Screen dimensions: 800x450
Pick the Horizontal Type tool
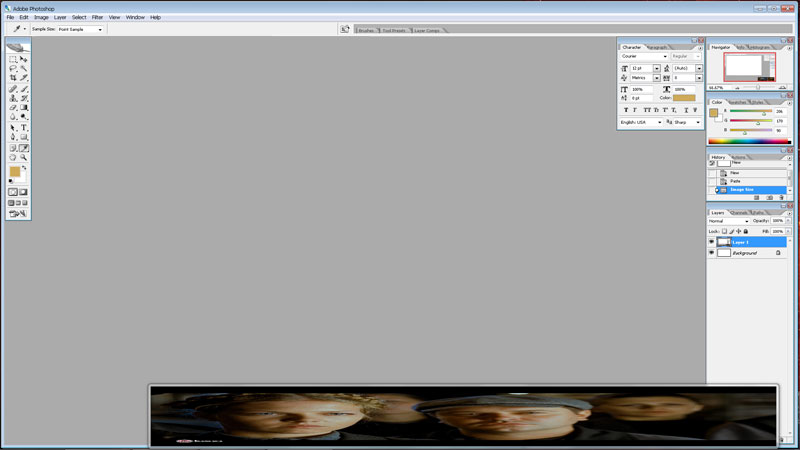pos(24,128)
